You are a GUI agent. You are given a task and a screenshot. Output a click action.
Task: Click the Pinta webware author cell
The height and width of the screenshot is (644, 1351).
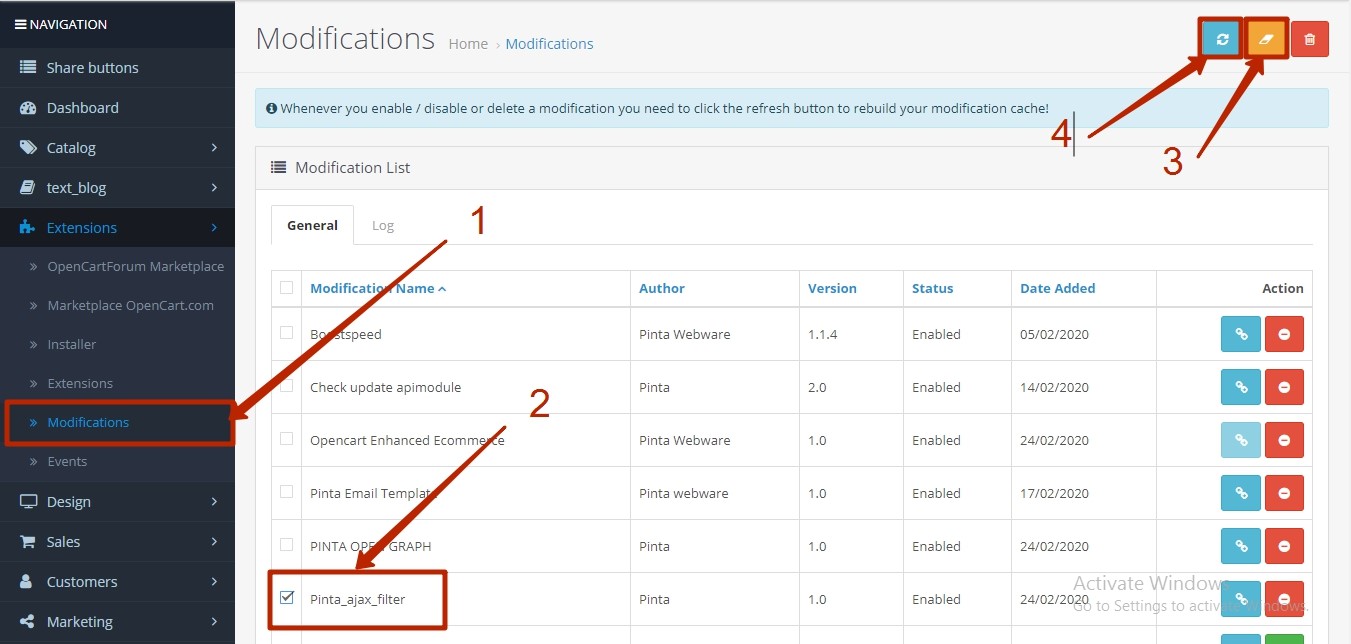coord(715,493)
